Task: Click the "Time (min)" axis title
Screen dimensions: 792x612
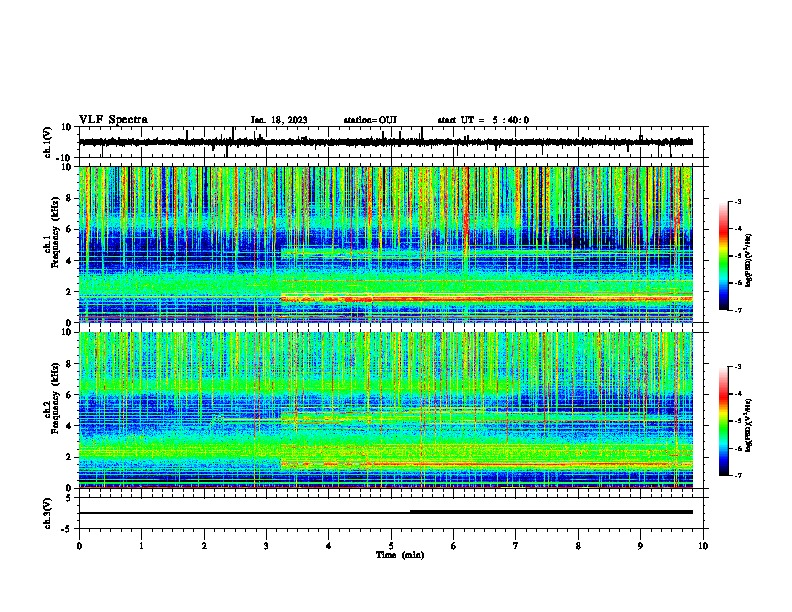Action: pyautogui.click(x=400, y=555)
